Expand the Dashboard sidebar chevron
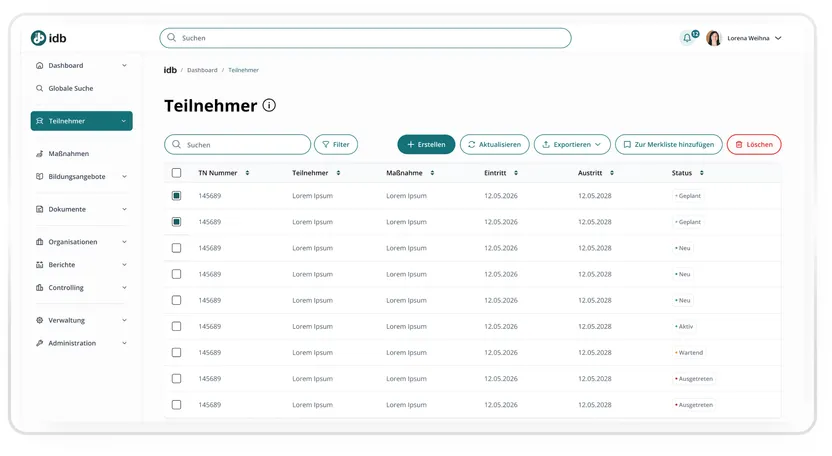 pos(124,65)
